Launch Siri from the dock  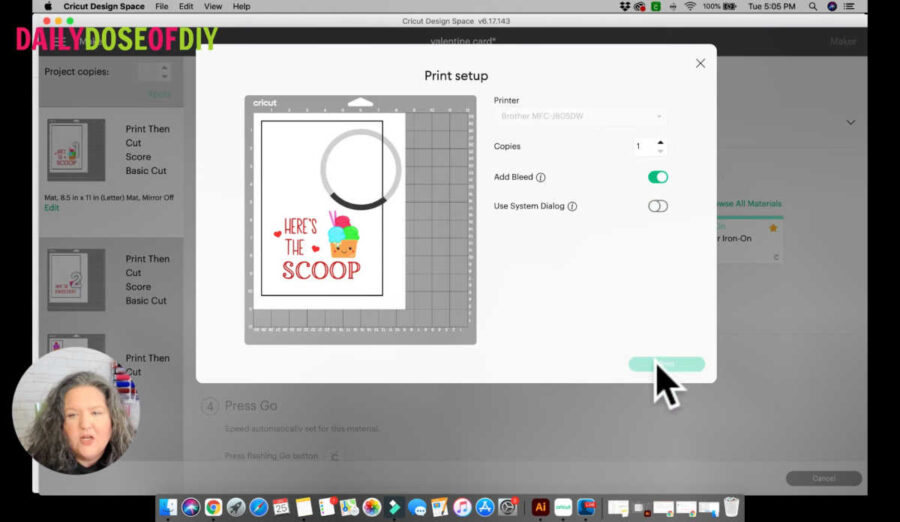point(191,507)
